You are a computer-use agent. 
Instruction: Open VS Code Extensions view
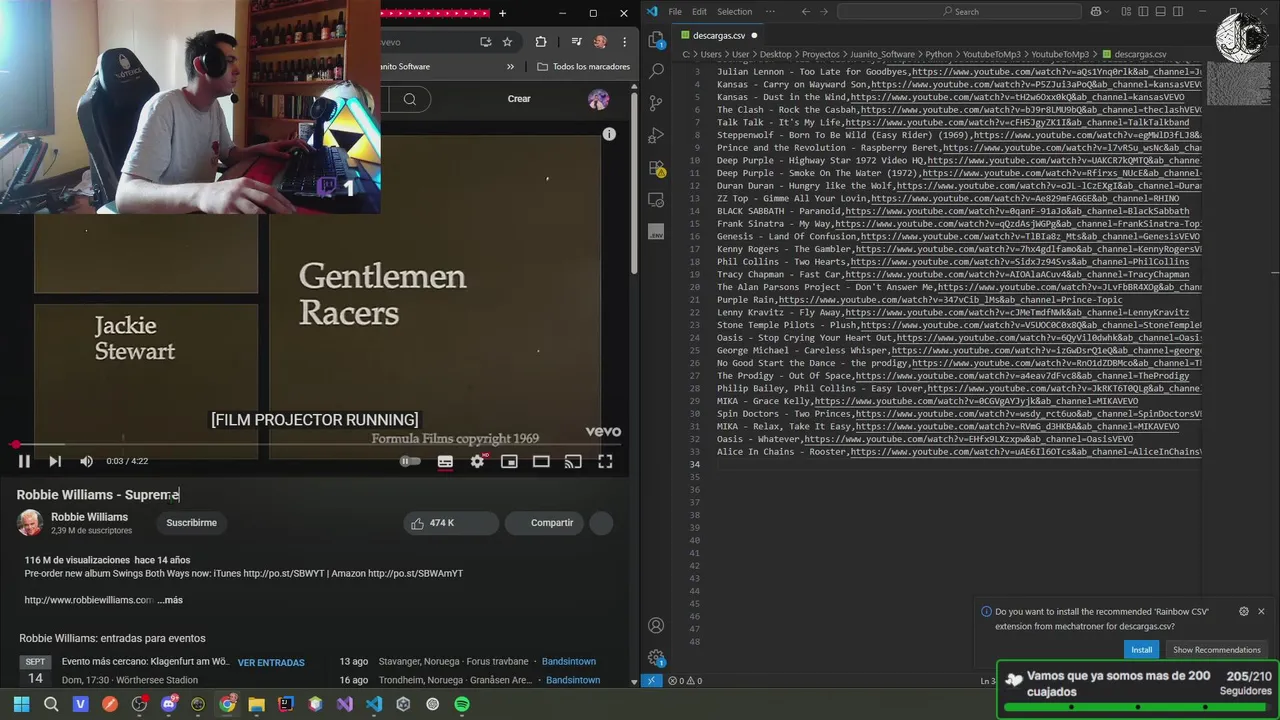(x=656, y=168)
